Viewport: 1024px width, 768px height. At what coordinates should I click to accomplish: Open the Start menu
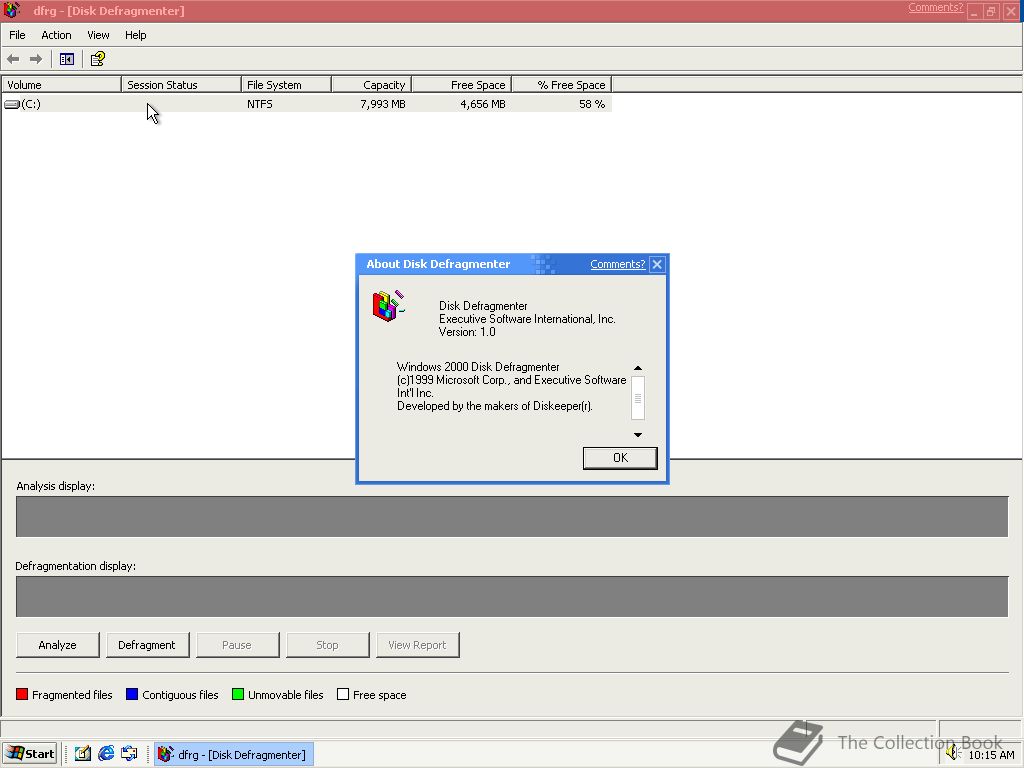click(x=30, y=754)
